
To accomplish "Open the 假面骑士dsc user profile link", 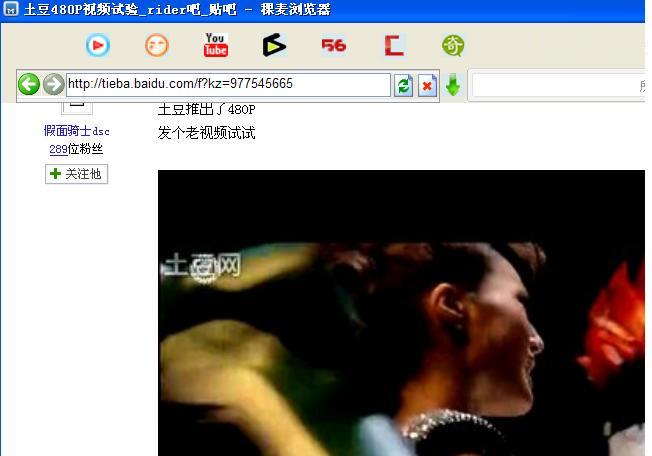I will 76,131.
